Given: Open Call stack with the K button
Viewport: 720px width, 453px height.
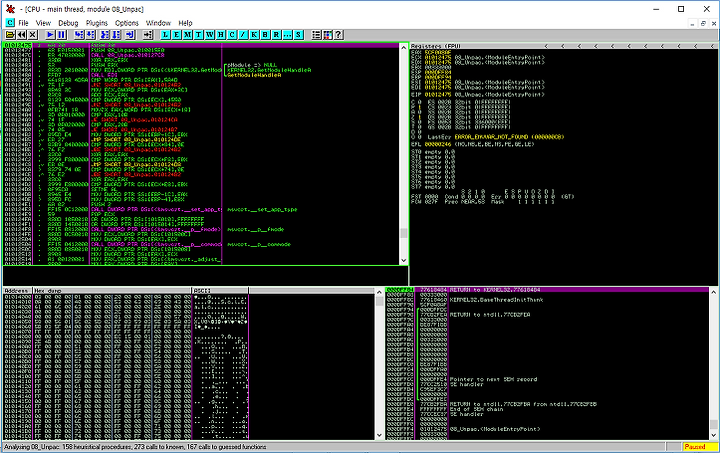Looking at the screenshot, I should pyautogui.click(x=254, y=35).
